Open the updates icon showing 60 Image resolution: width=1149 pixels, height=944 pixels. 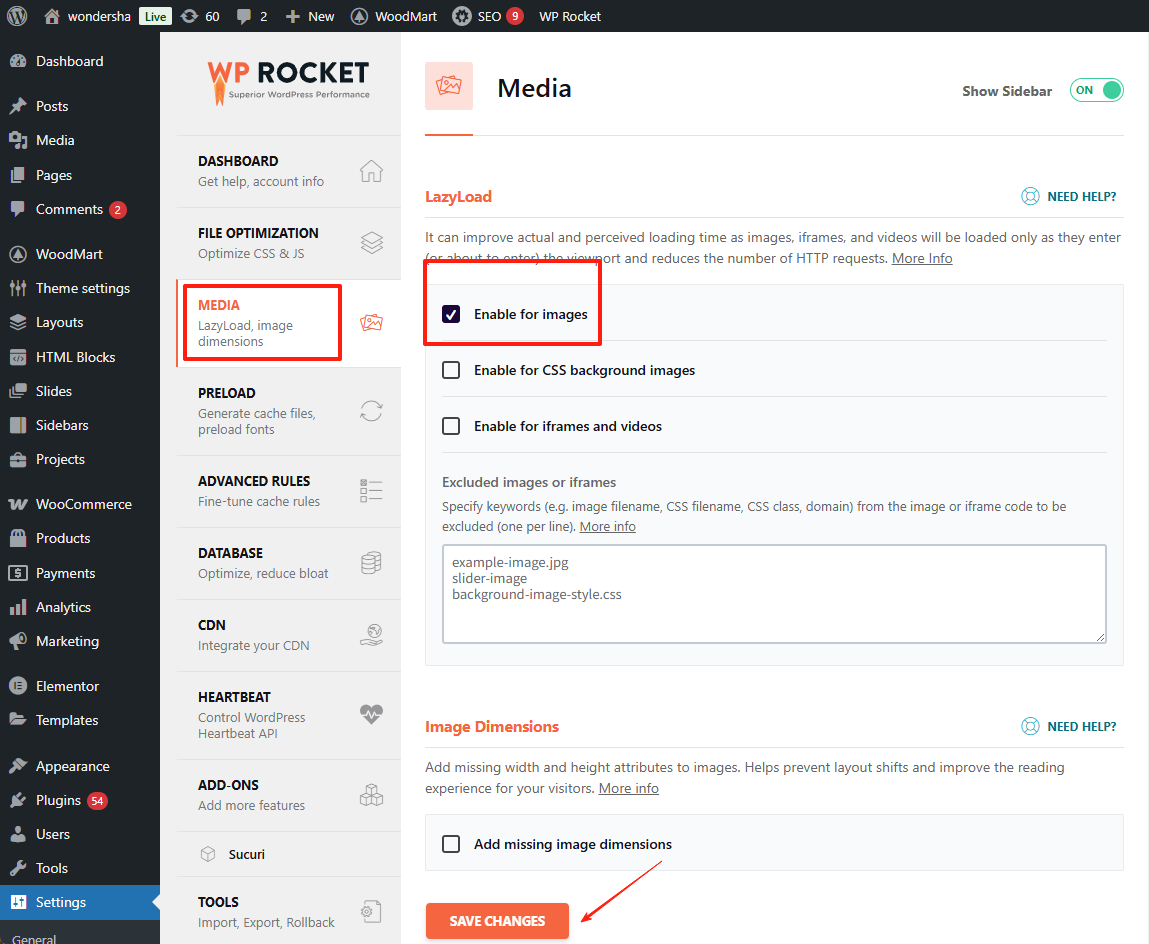point(190,16)
